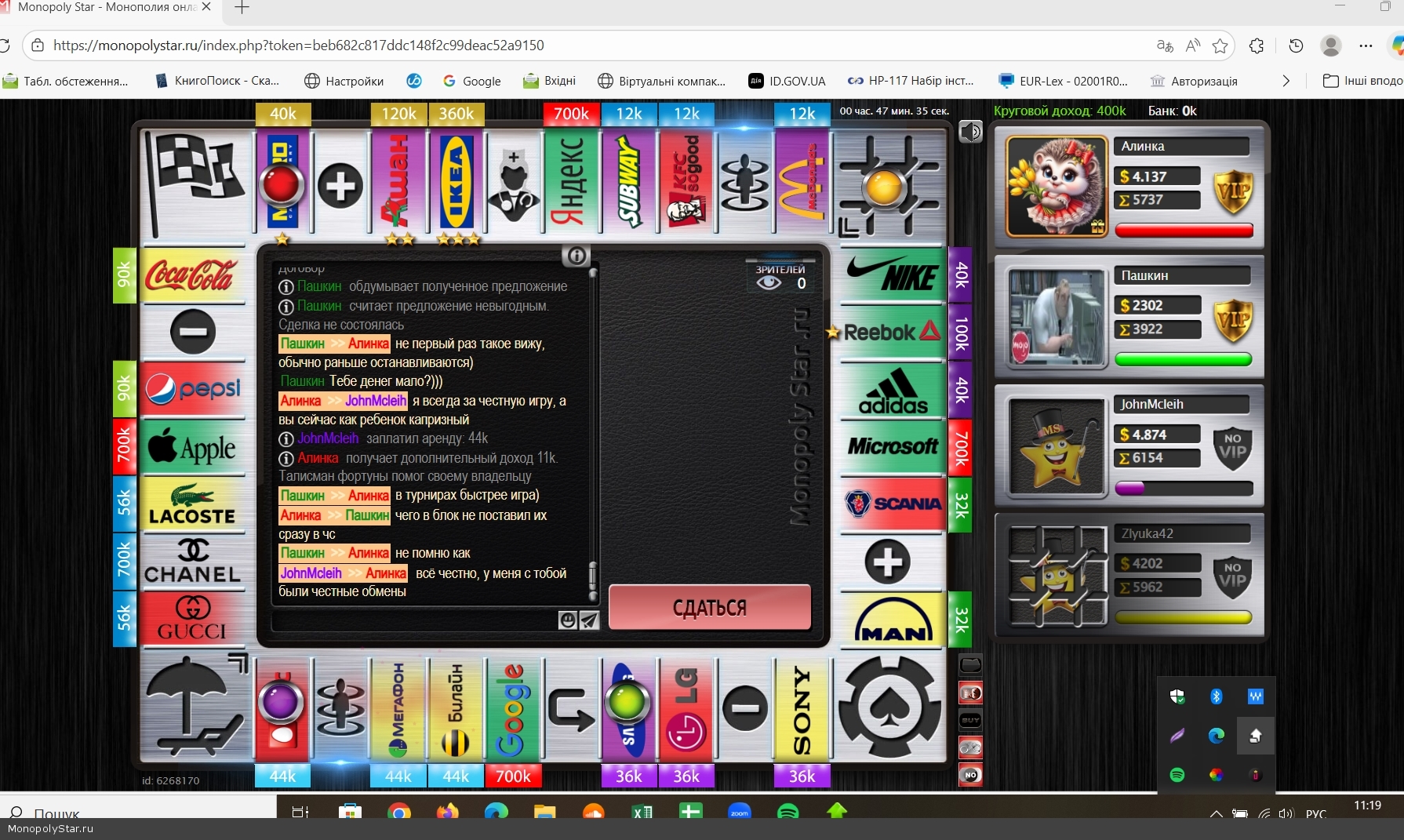Click the chat log scrollbar
1404x840 pixels.
[593, 434]
